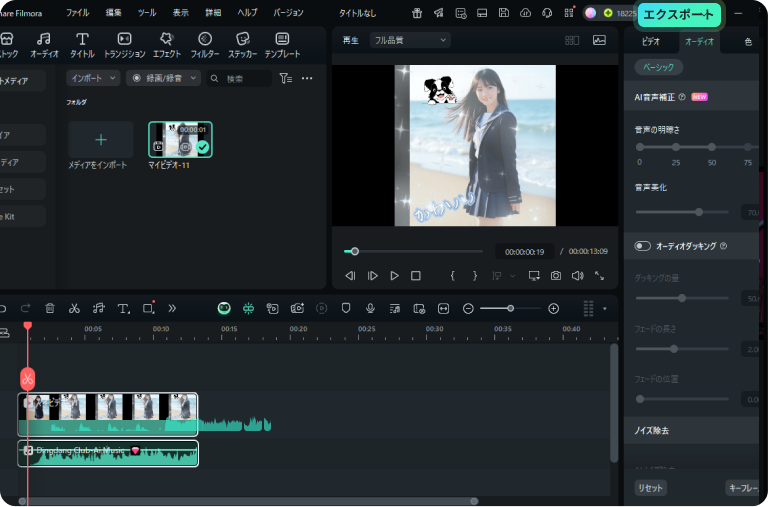Open the 表示 menu

(180, 13)
